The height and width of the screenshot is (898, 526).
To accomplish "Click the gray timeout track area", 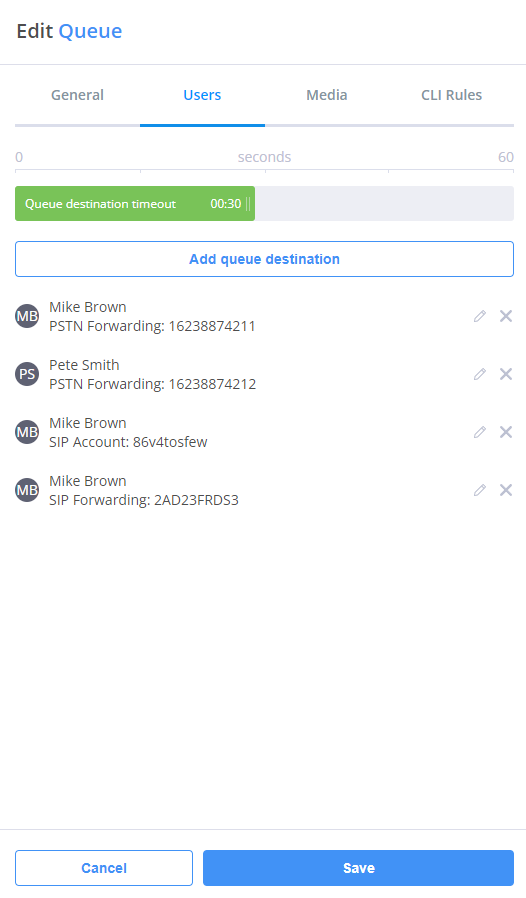I will [384, 203].
